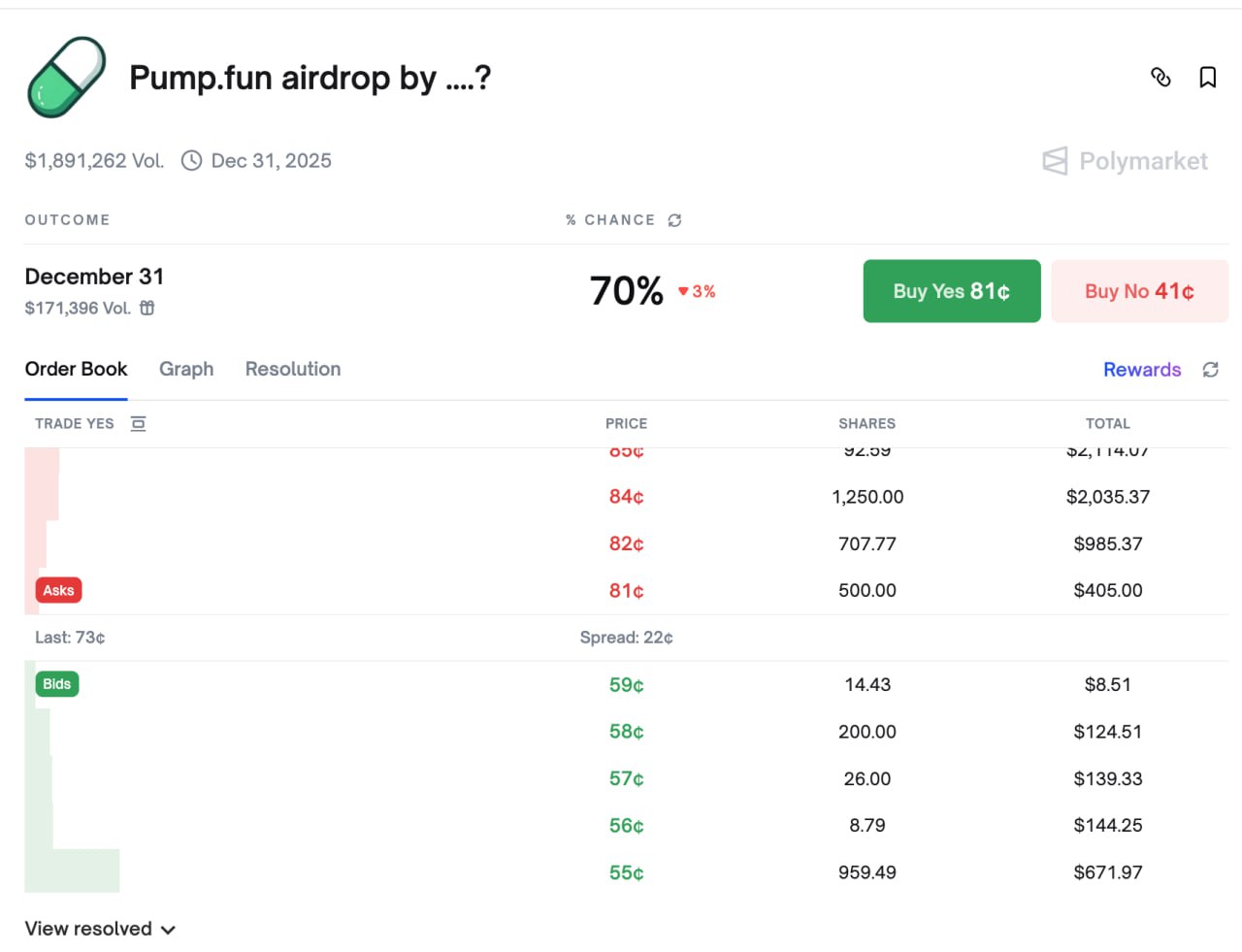Click the 55¢ bid depth bar
The height and width of the screenshot is (952, 1242).
pyautogui.click(x=73, y=871)
